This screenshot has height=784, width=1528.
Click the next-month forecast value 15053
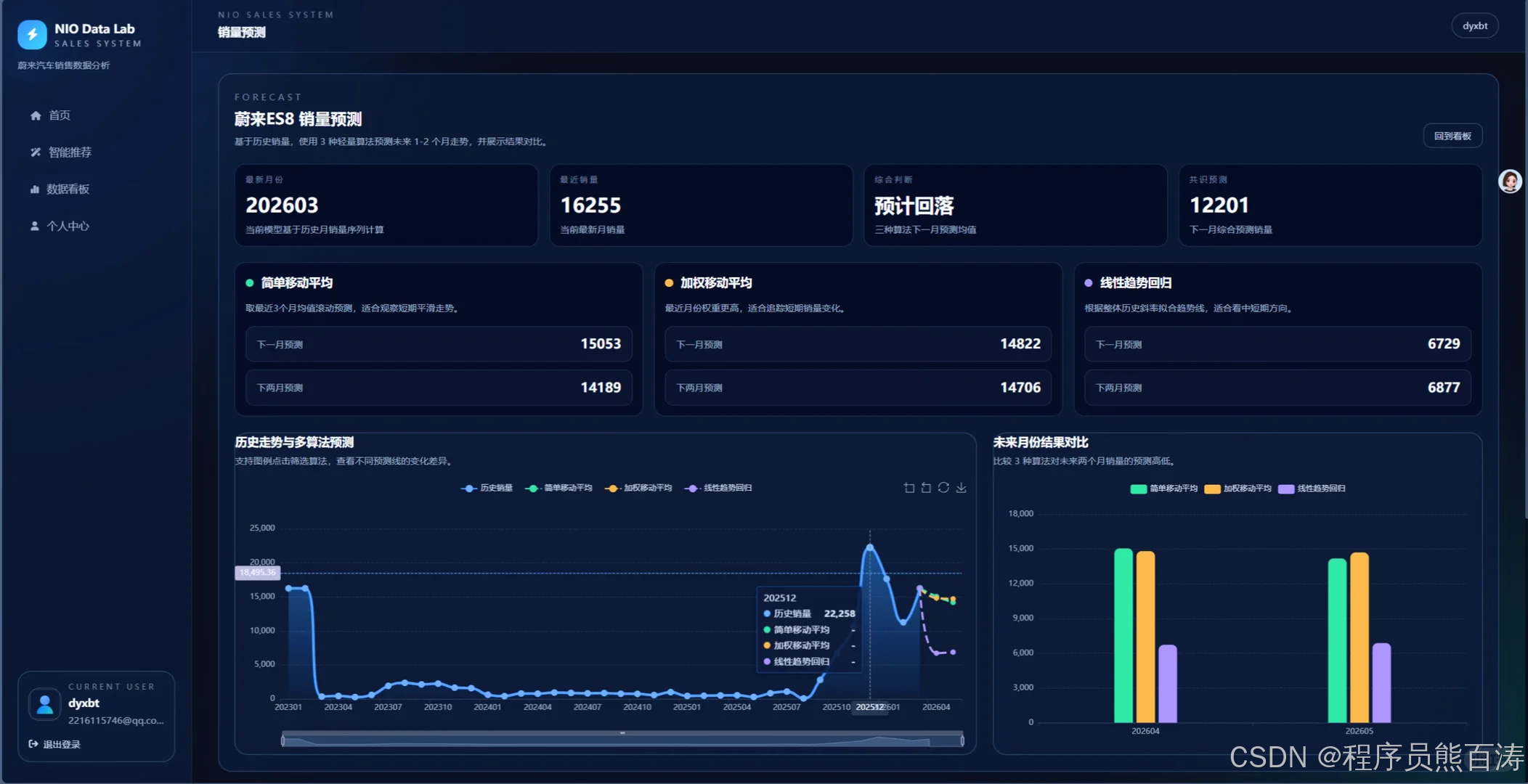[x=601, y=344]
